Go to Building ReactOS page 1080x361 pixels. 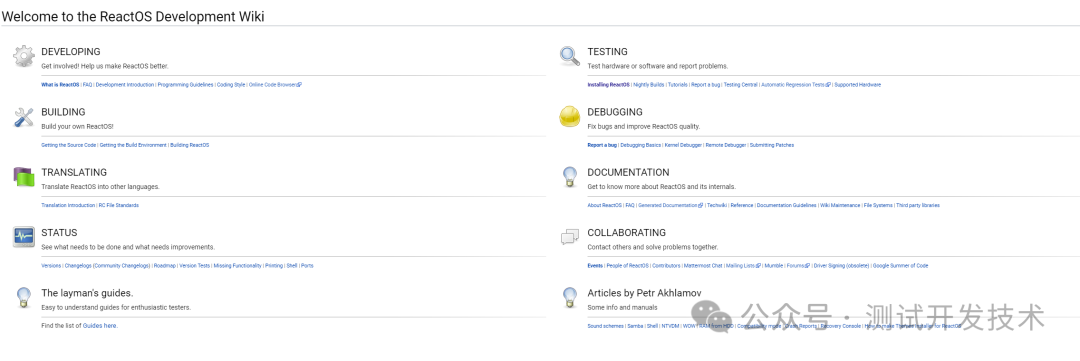pyautogui.click(x=189, y=145)
